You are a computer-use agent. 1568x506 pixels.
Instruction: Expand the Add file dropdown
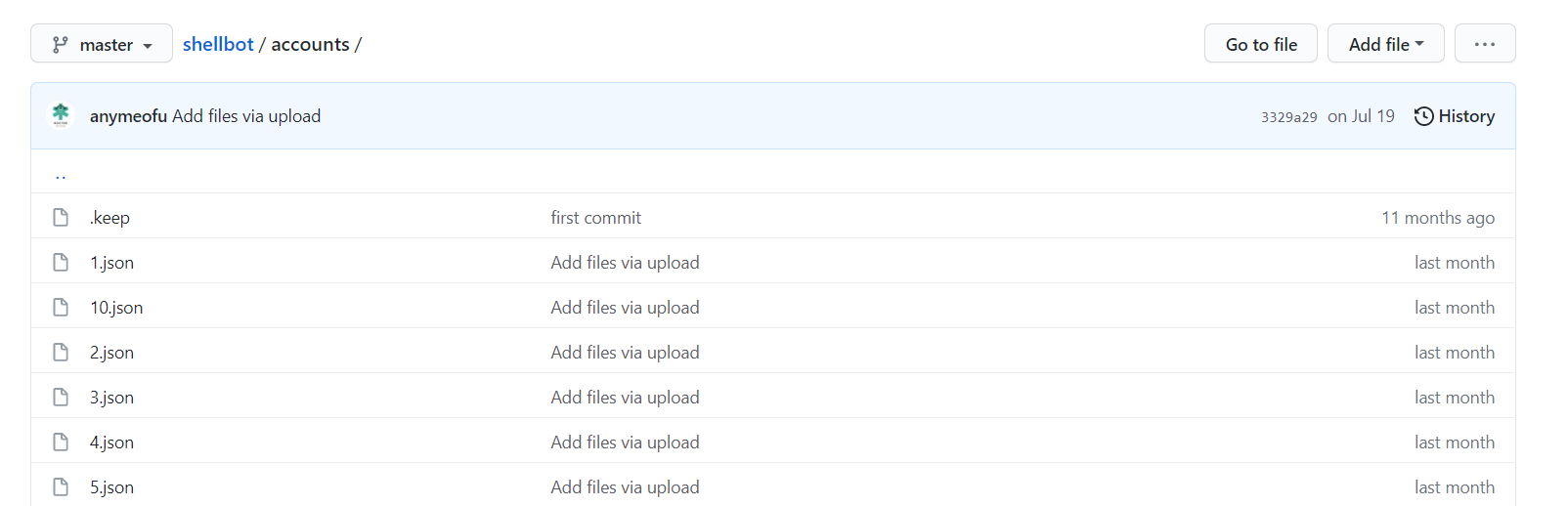(x=1385, y=44)
